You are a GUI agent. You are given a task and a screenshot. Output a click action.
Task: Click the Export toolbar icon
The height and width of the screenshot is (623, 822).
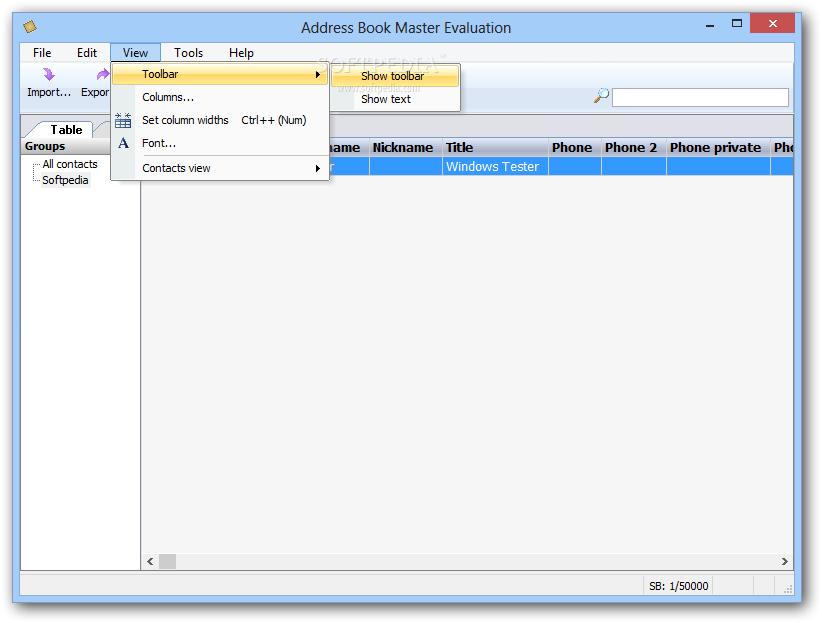pos(103,74)
